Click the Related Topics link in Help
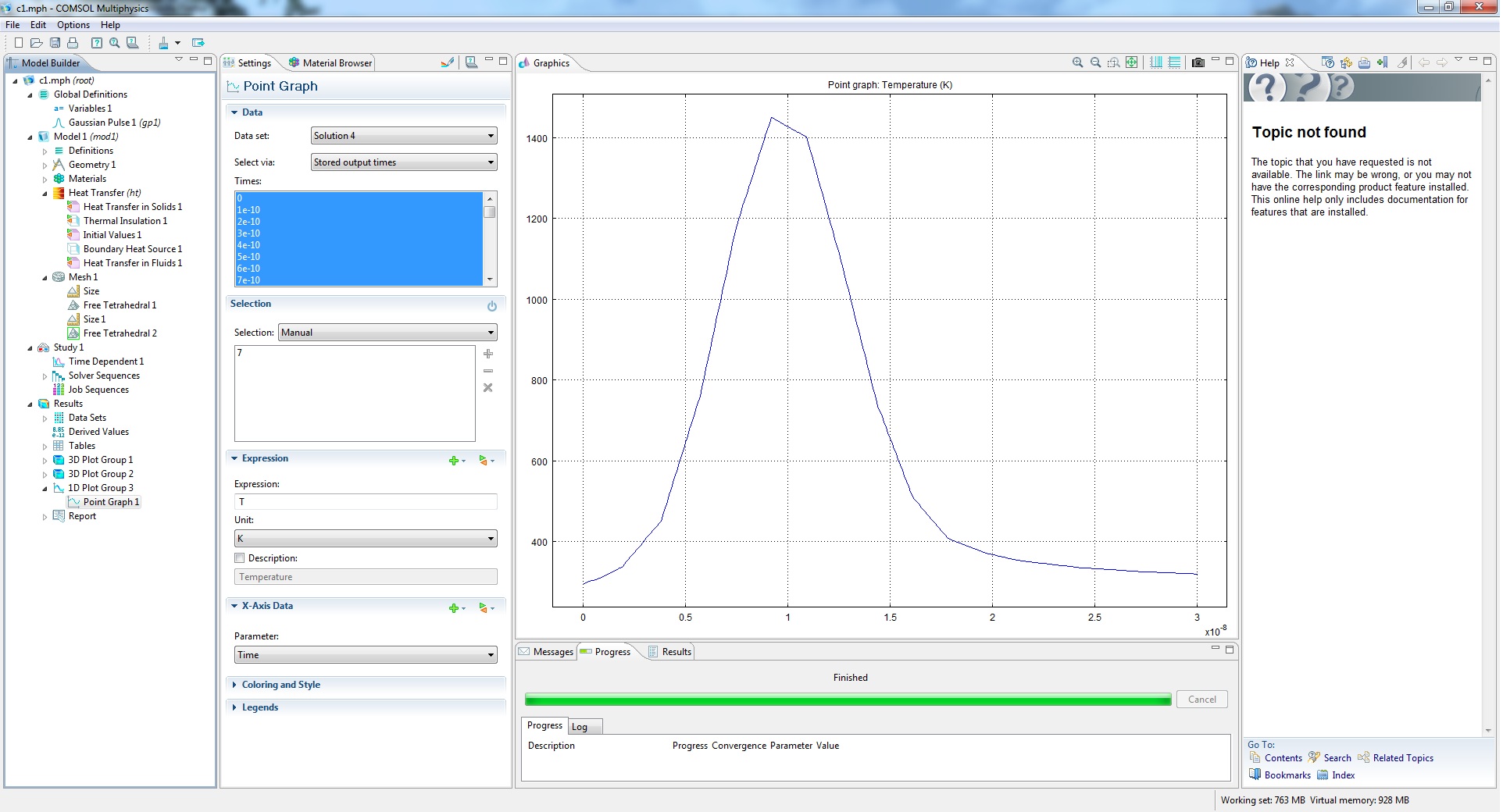This screenshot has width=1503, height=812. pyautogui.click(x=1402, y=758)
